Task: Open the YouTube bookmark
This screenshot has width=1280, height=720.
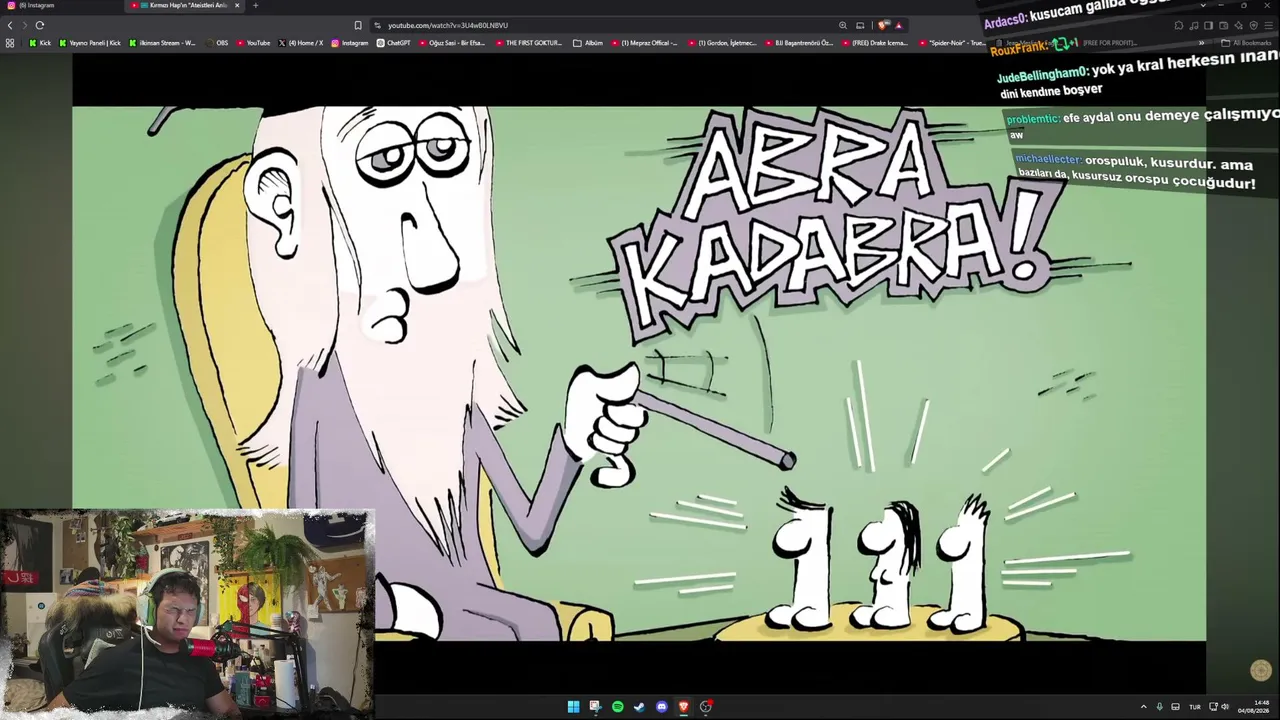Action: tap(253, 43)
